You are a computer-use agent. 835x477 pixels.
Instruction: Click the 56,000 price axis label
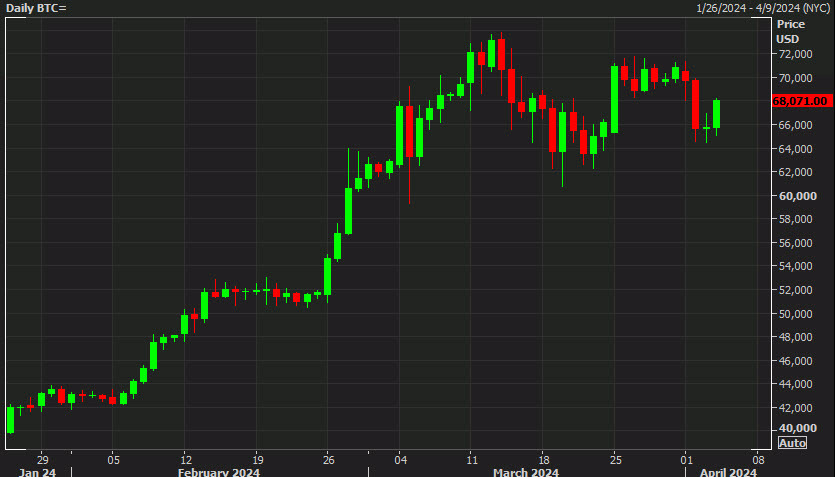click(795, 243)
